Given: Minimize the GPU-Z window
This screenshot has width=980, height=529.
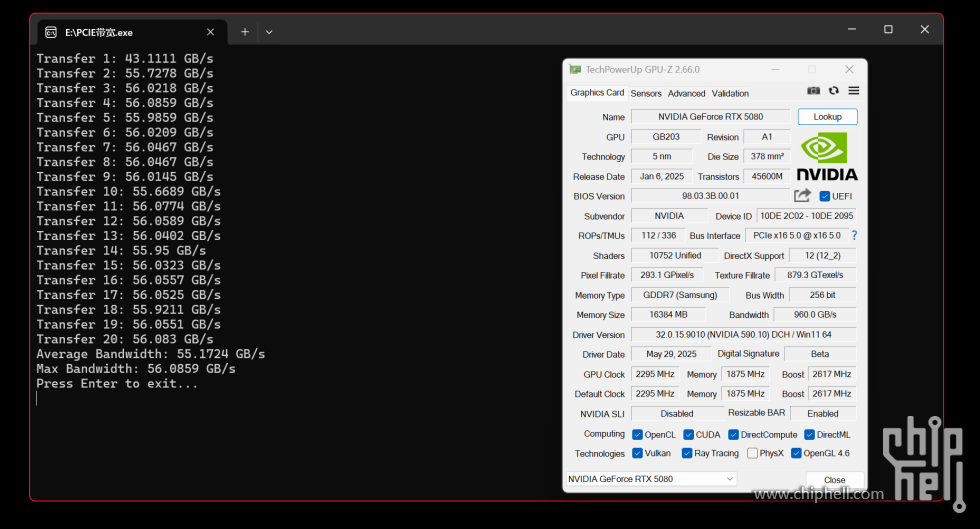Looking at the screenshot, I should (x=775, y=69).
